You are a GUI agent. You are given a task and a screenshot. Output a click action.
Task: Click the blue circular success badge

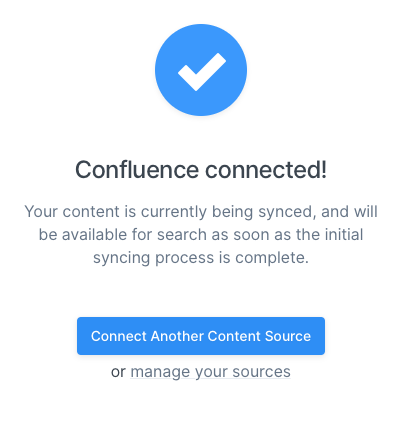tap(201, 70)
